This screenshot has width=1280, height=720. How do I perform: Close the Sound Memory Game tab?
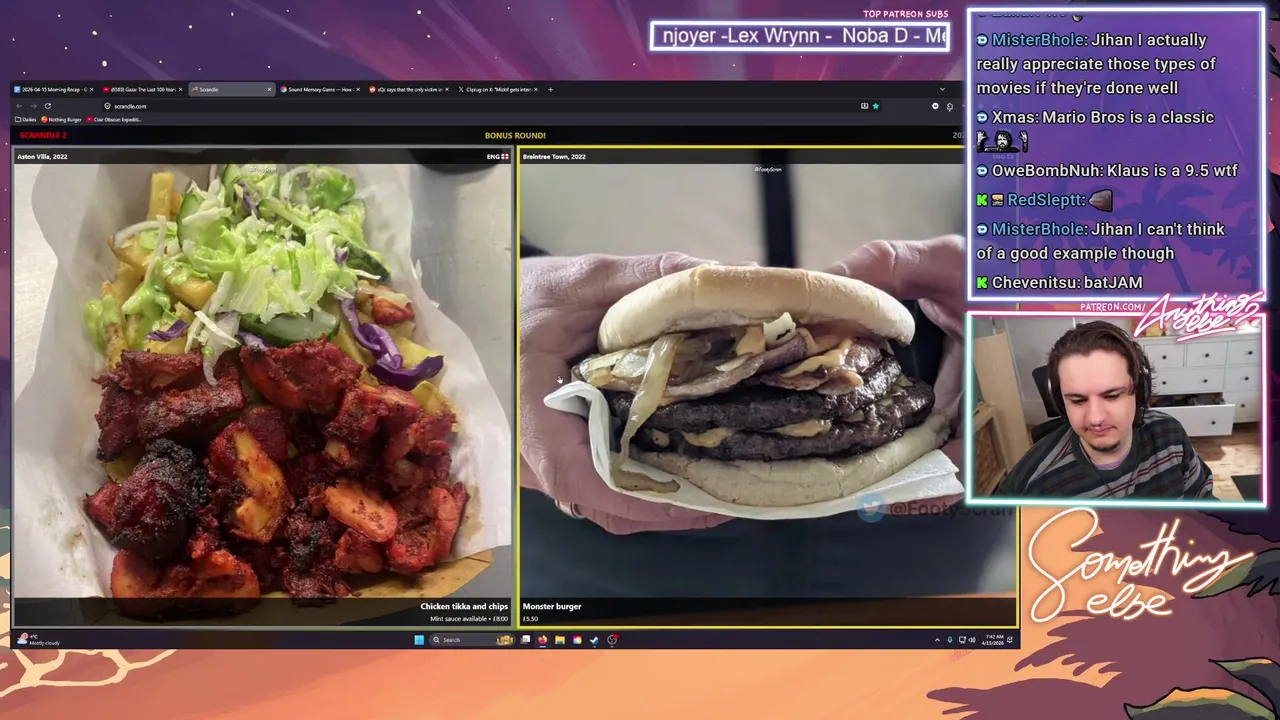tap(357, 89)
